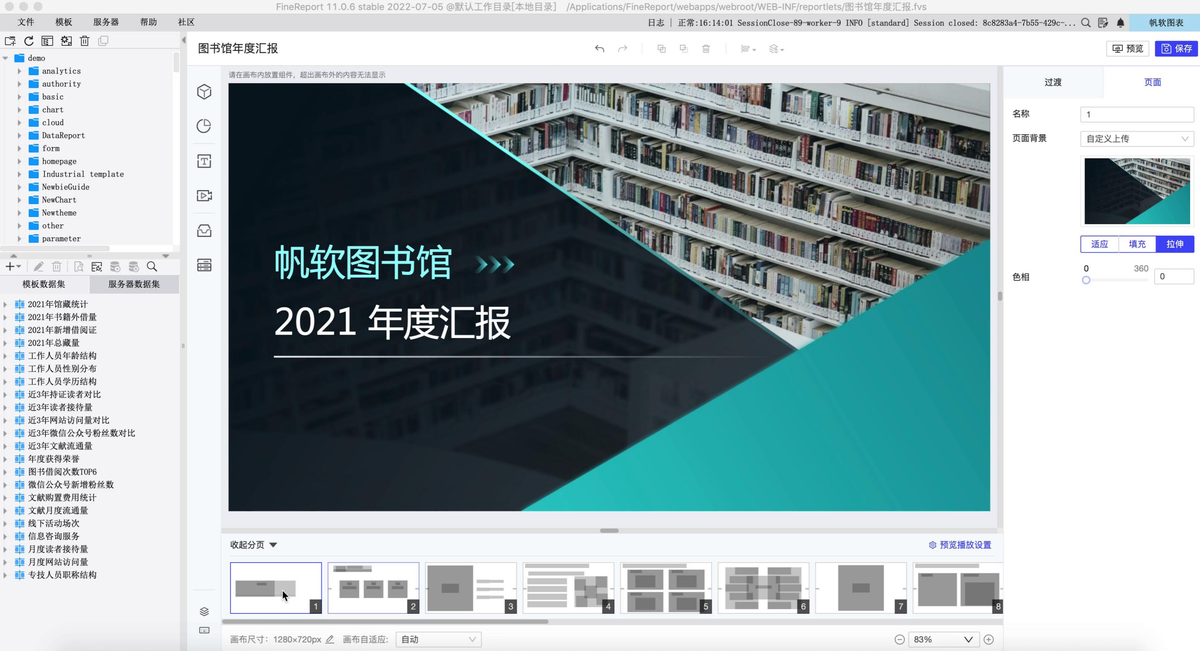1200x651 pixels.
Task: Select the DataReport folder
Action: click(63, 135)
